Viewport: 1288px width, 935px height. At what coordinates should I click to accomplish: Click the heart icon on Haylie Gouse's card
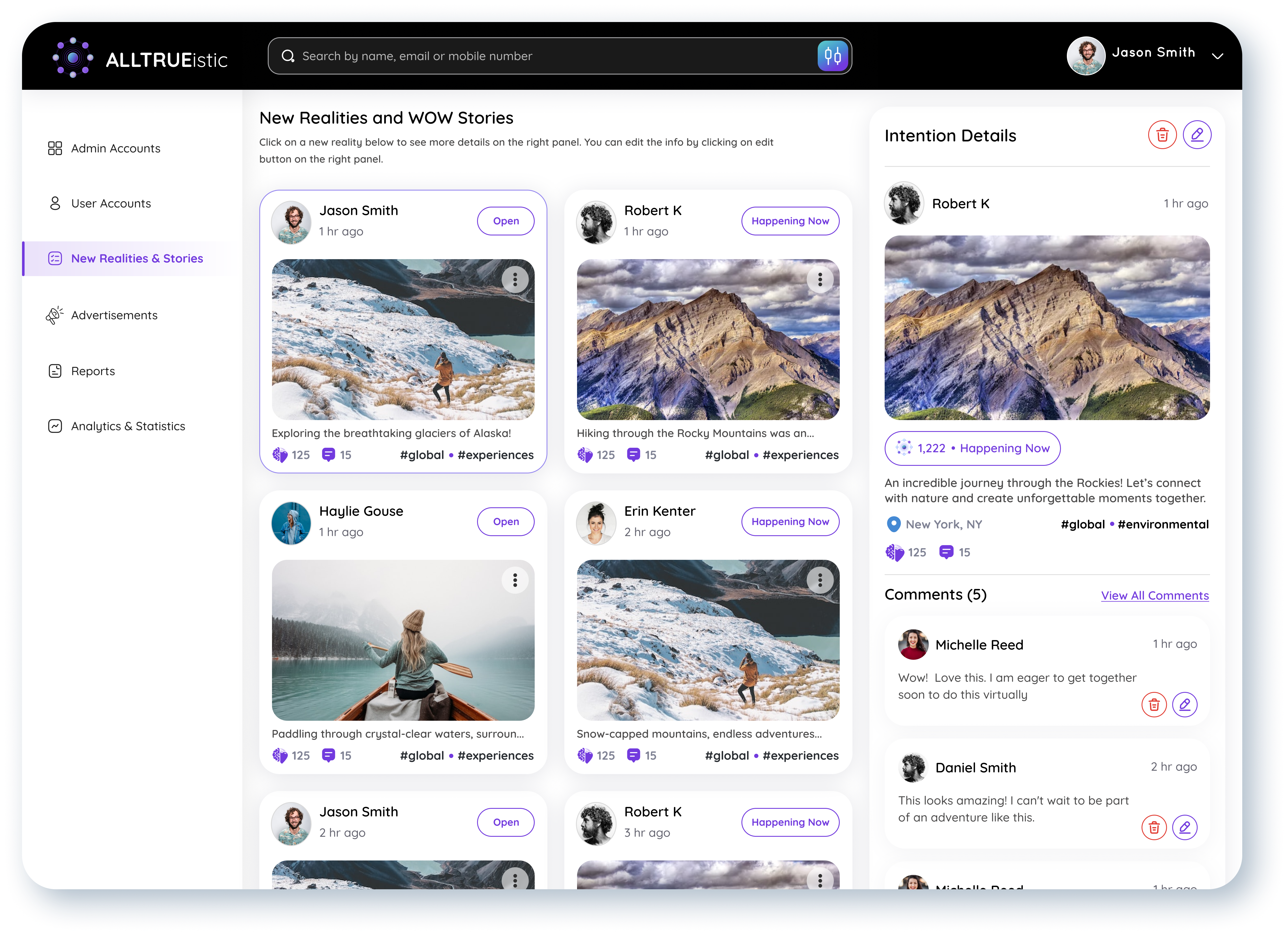(279, 755)
